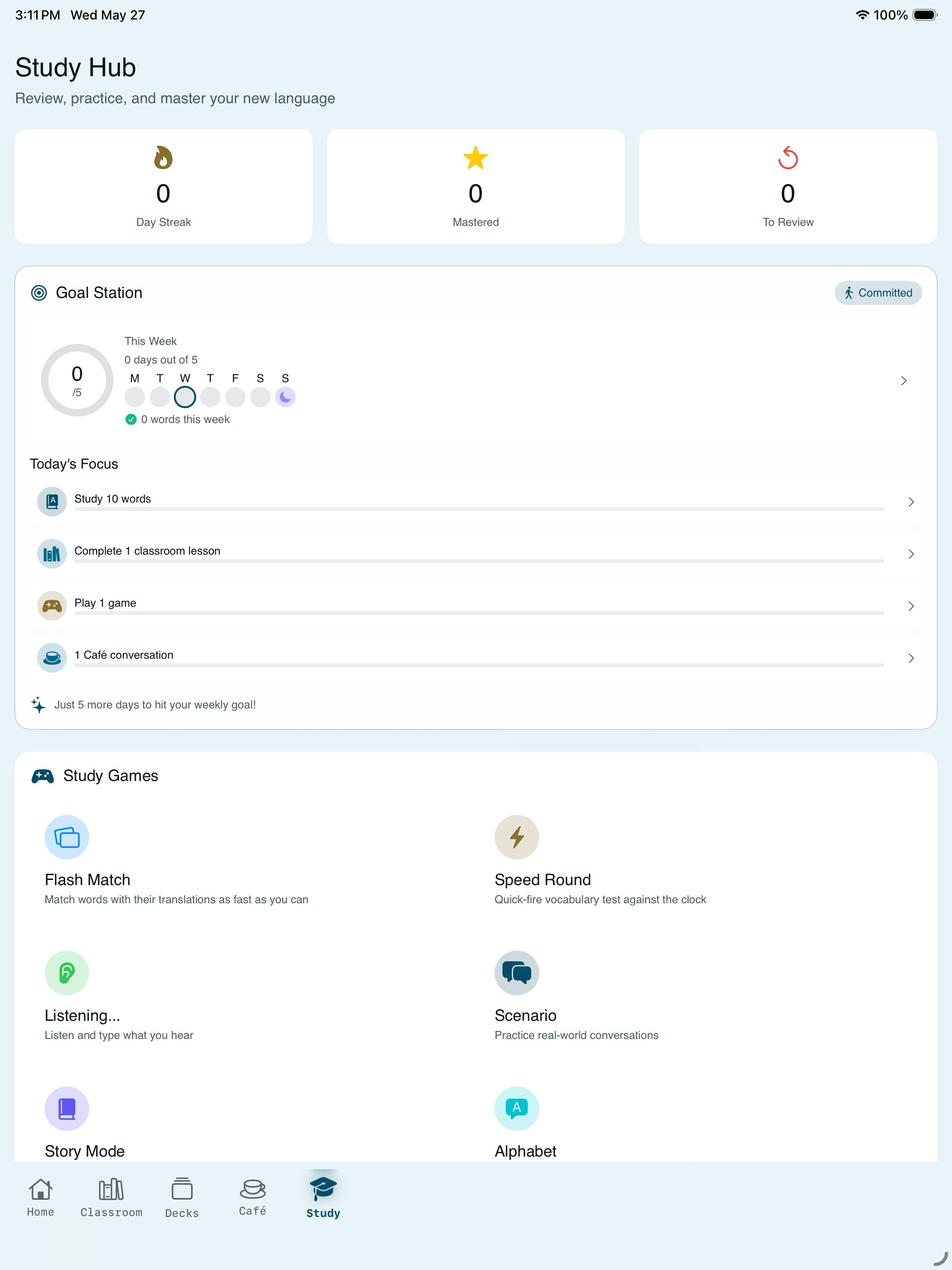Open the To Review card

(x=788, y=186)
